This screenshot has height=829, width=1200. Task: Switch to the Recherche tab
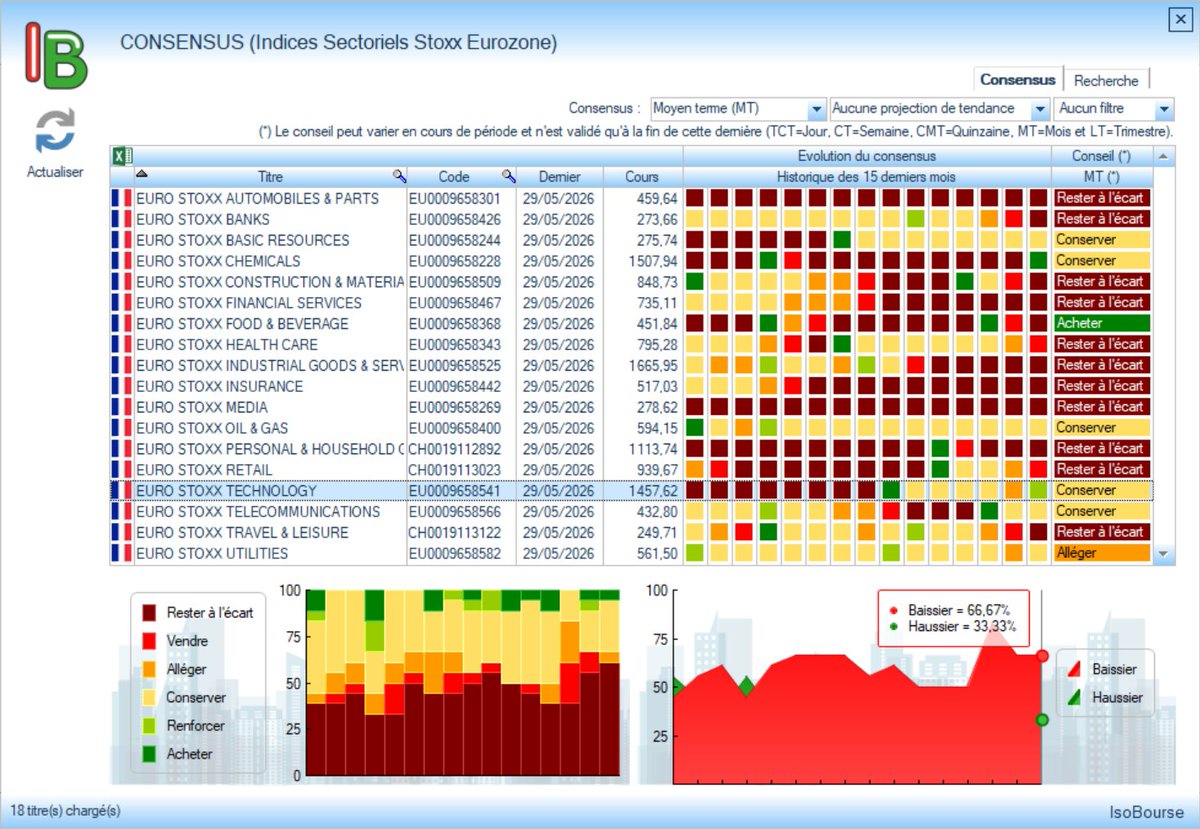[x=1106, y=80]
